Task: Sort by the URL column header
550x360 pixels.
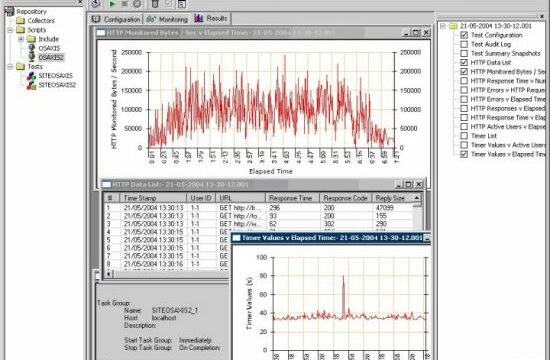Action: click(x=241, y=198)
